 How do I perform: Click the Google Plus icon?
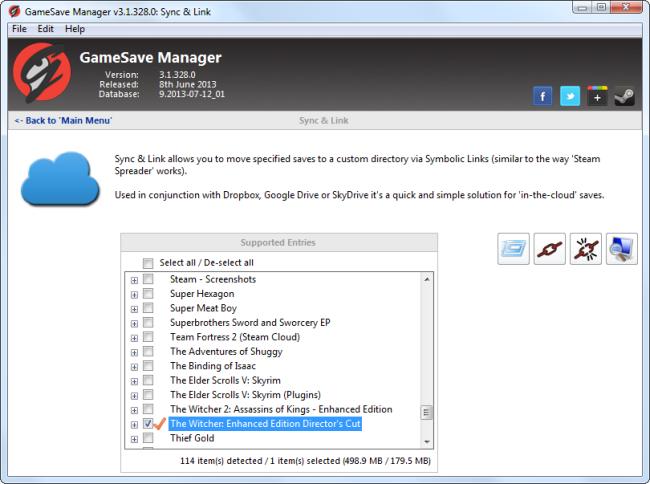coord(597,97)
